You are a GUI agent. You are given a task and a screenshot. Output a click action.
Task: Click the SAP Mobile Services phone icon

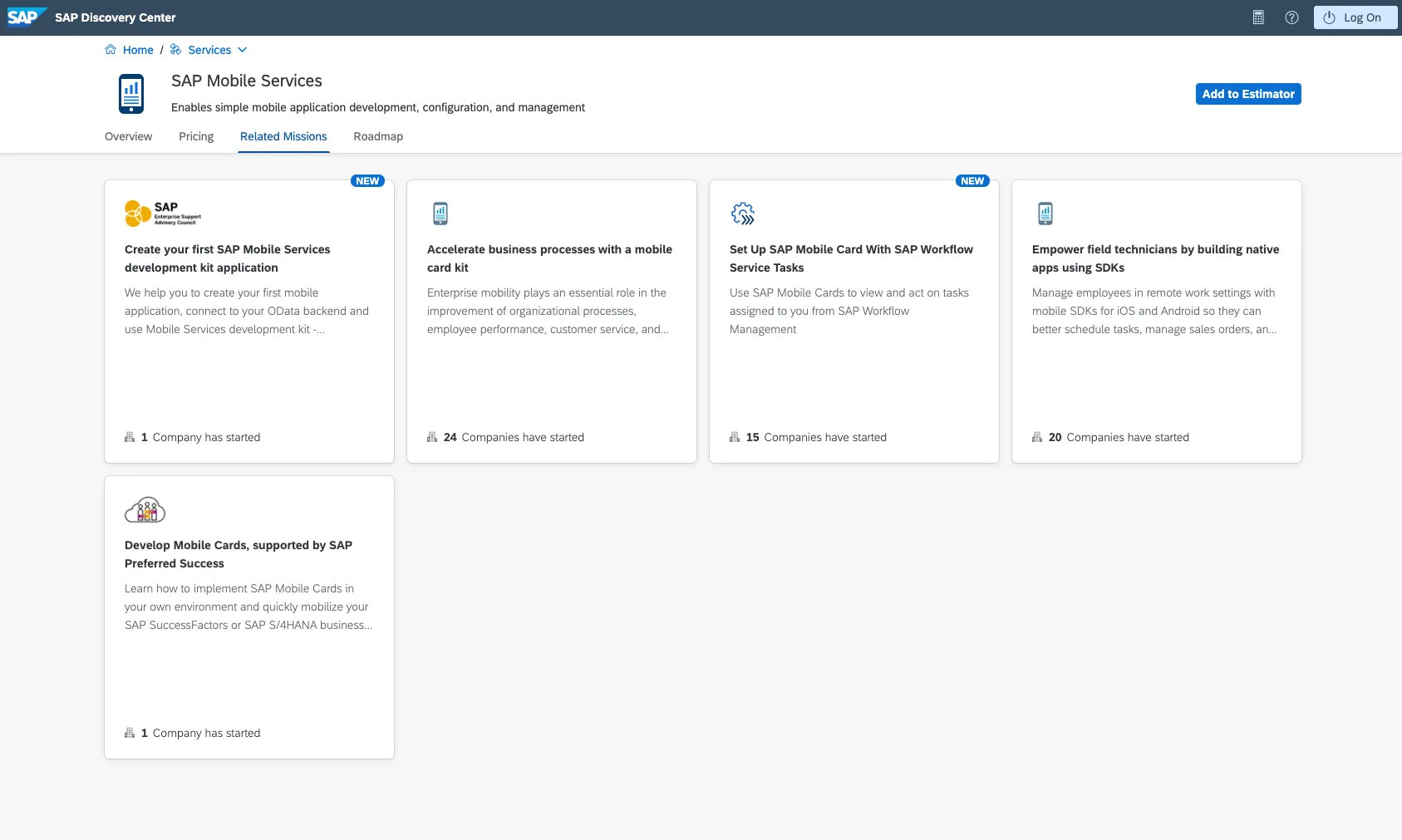[x=131, y=94]
